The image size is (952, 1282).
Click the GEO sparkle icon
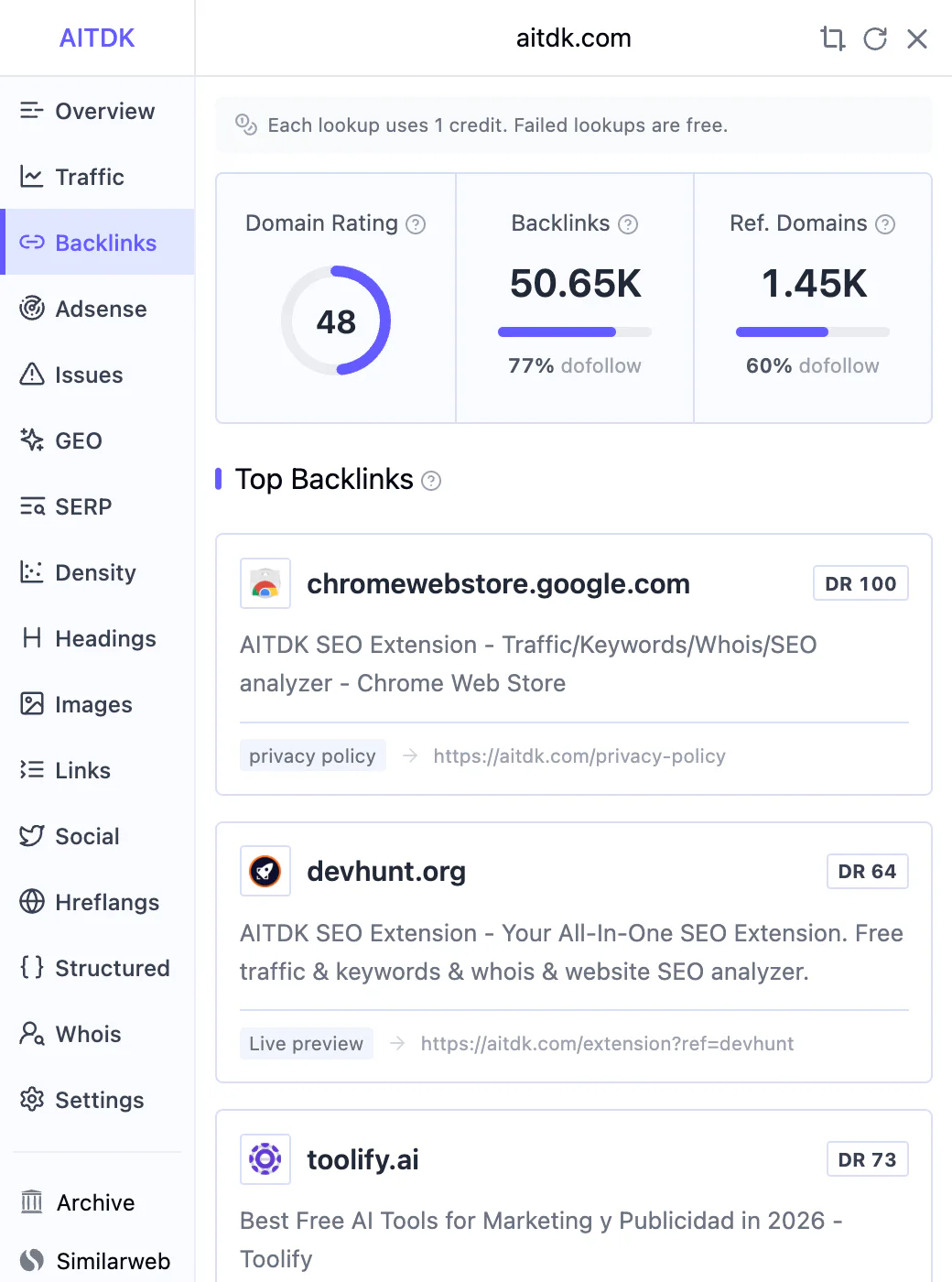(x=32, y=440)
